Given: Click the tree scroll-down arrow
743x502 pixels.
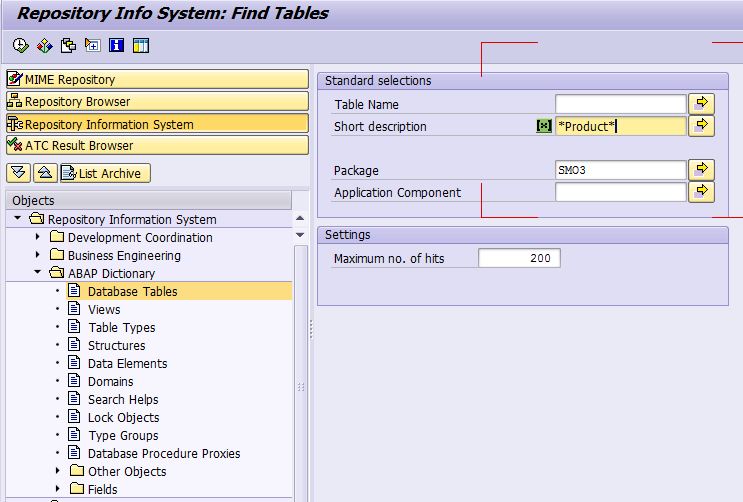Looking at the screenshot, I should [300, 235].
